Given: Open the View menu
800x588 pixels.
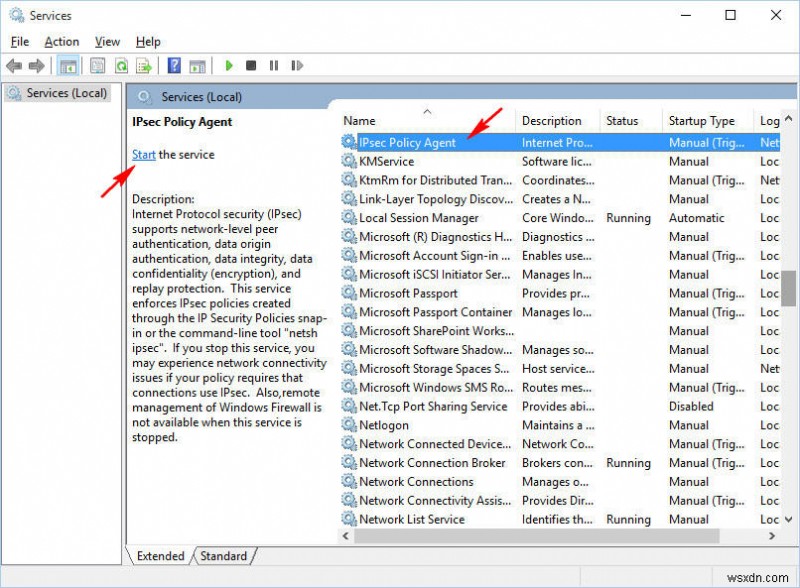Looking at the screenshot, I should pos(106,41).
